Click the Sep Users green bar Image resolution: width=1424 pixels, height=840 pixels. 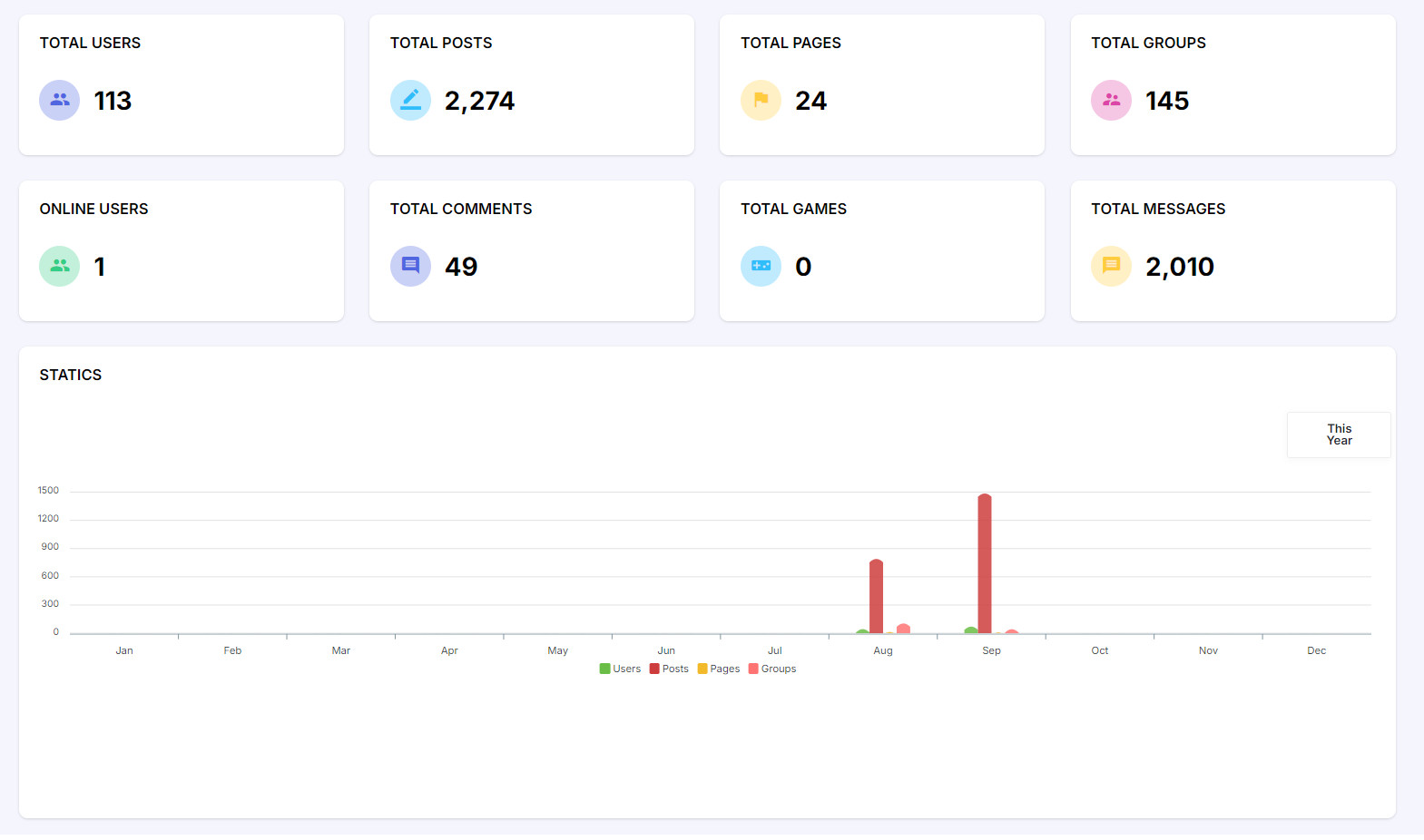pyautogui.click(x=971, y=630)
